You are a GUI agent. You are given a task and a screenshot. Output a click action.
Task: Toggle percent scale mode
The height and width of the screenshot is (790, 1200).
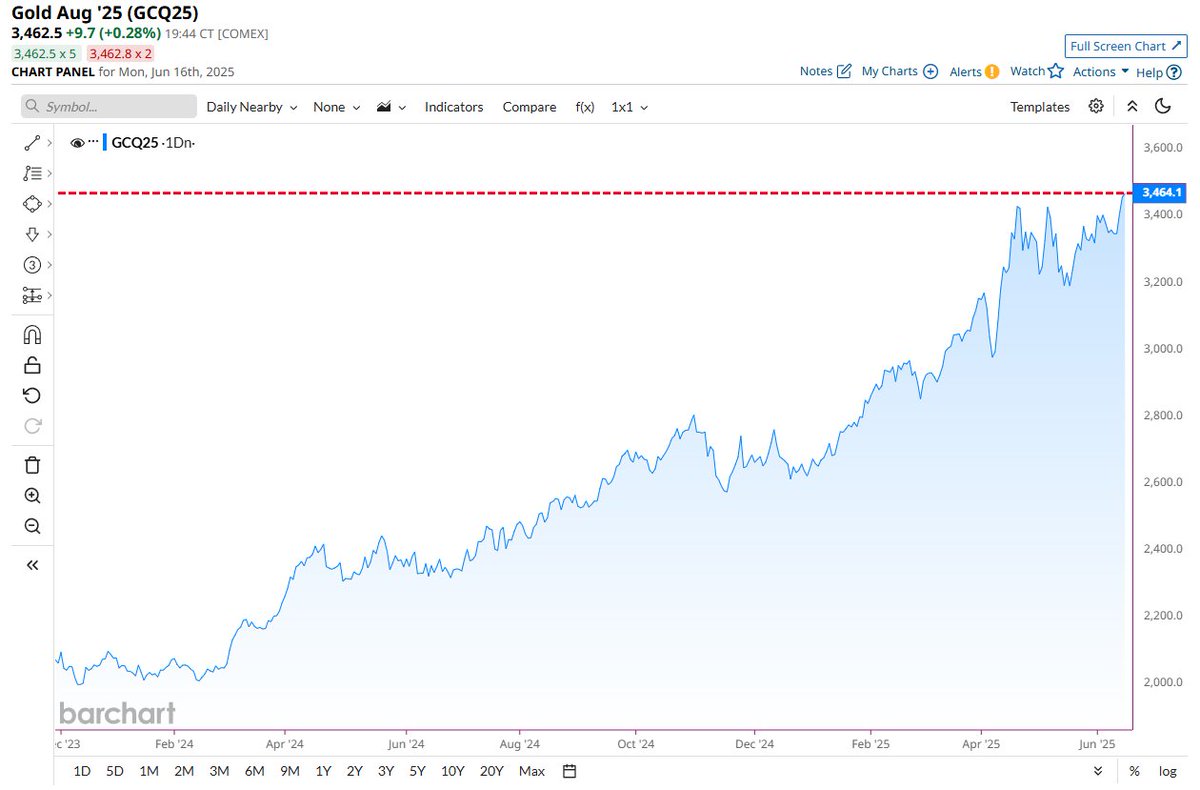click(x=1134, y=771)
